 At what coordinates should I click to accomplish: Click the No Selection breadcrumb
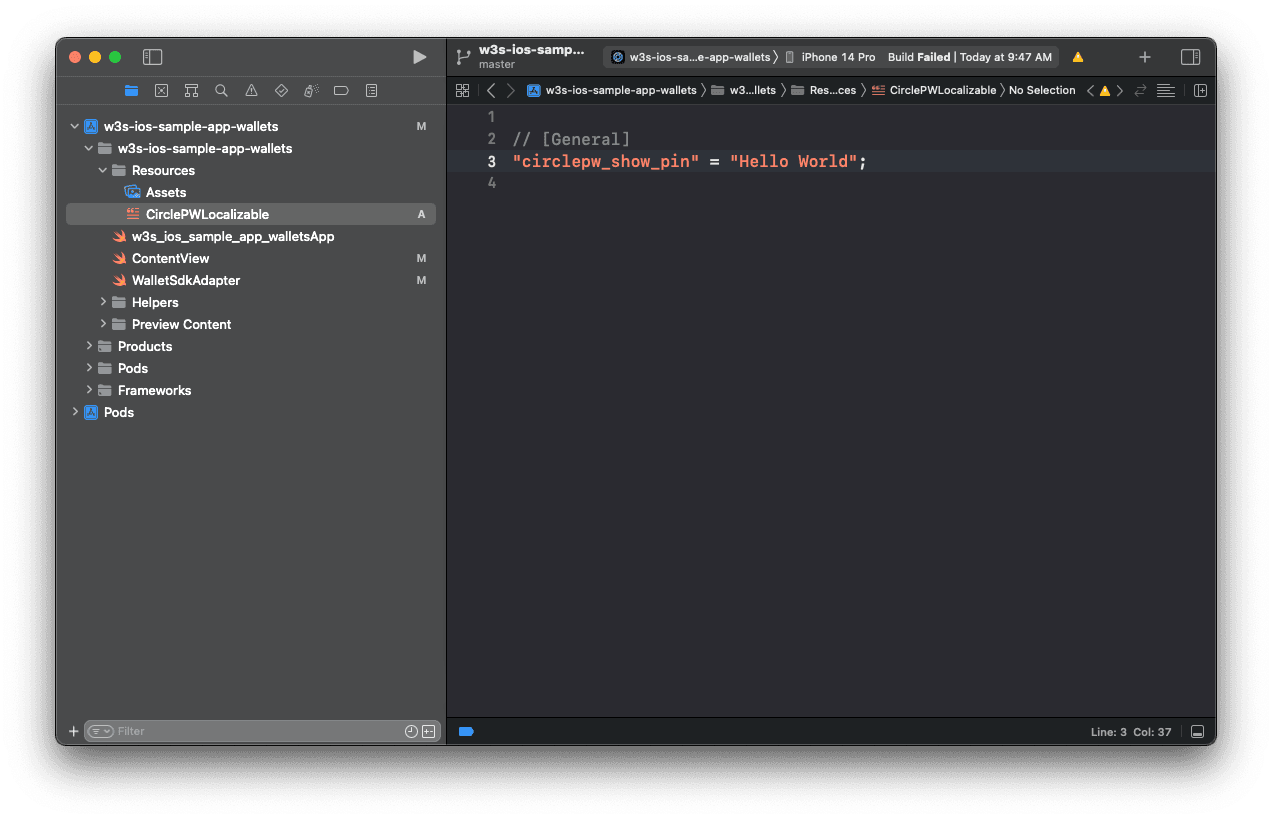tap(1042, 90)
